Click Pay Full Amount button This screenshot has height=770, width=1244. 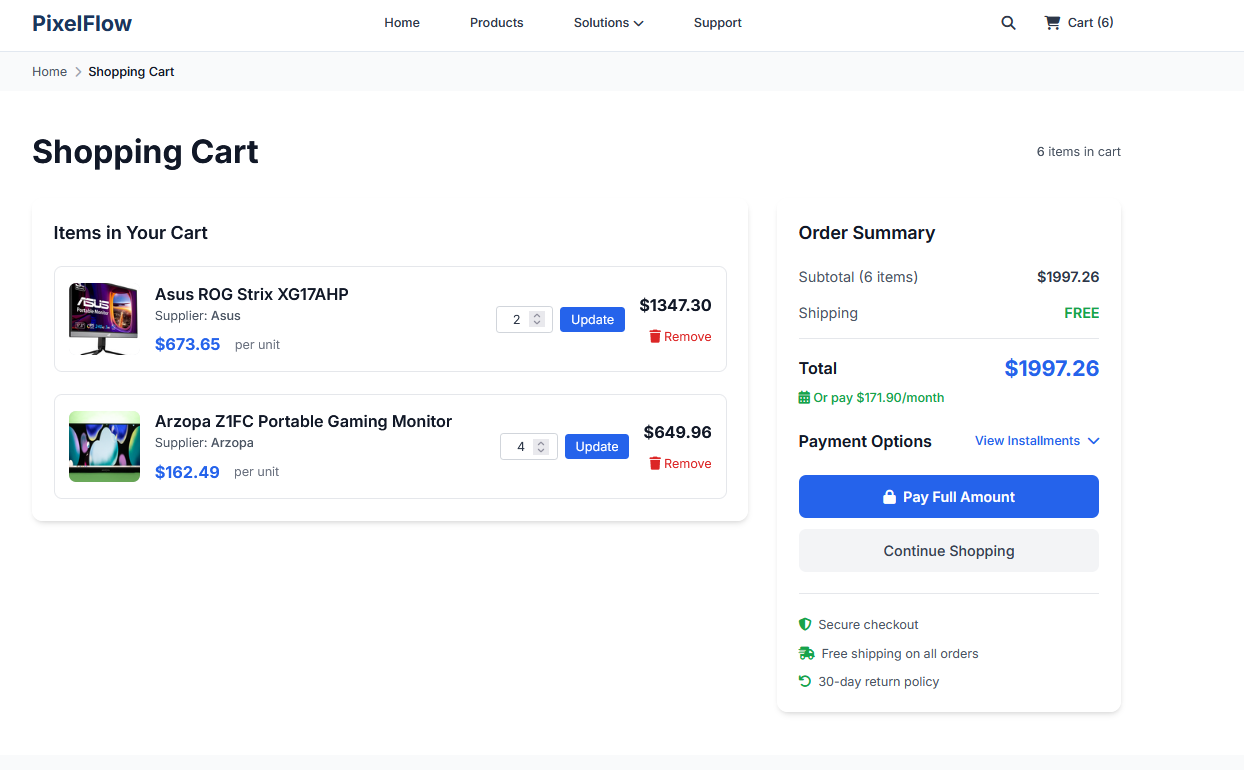click(x=949, y=497)
